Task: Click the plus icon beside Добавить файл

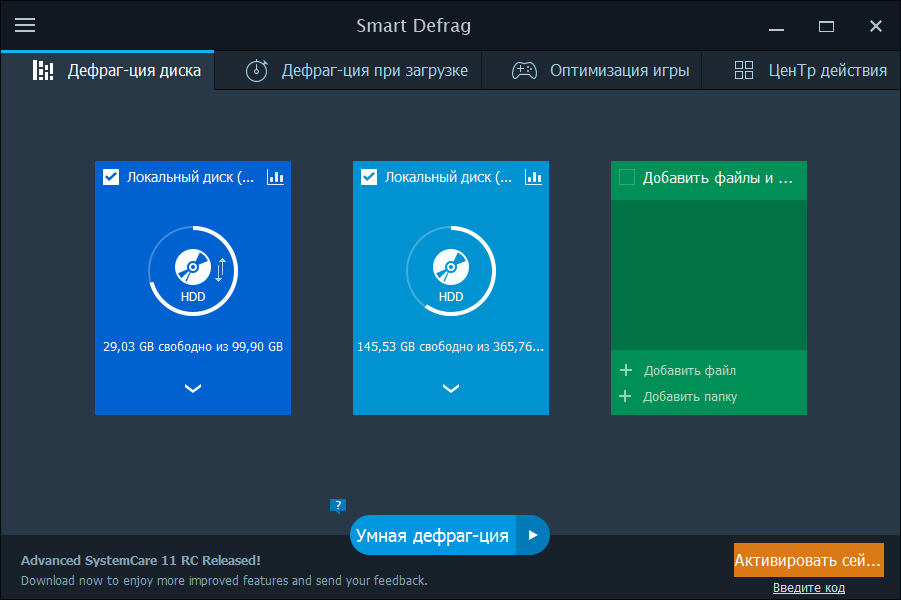Action: click(626, 370)
